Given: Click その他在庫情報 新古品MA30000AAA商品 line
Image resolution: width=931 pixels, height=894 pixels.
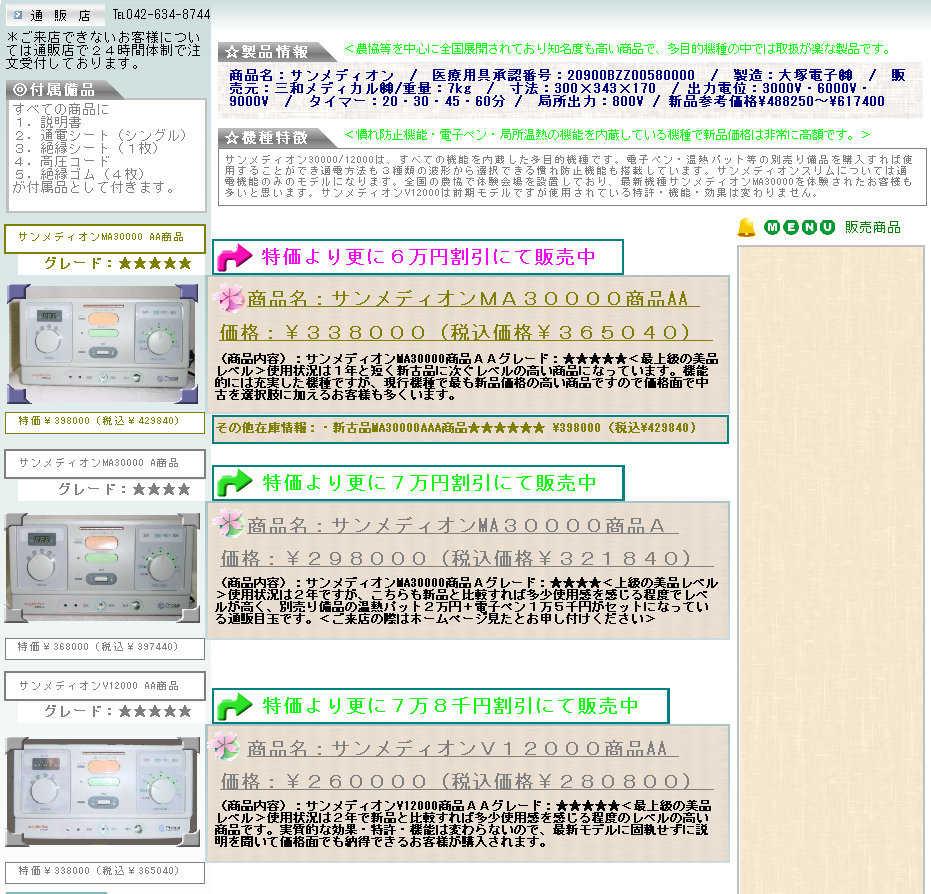Looking at the screenshot, I should click(x=470, y=429).
